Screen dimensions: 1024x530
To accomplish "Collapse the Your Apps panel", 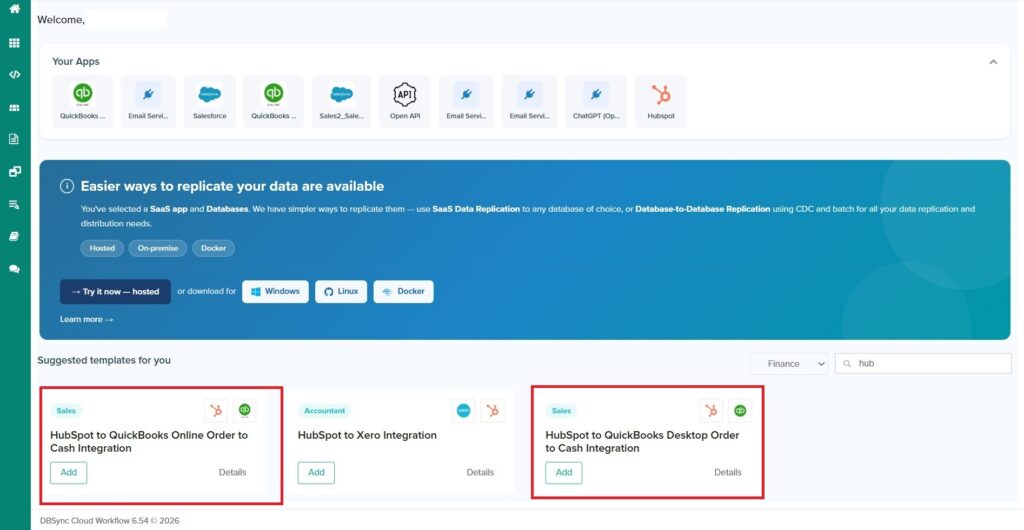I will click(x=993, y=61).
